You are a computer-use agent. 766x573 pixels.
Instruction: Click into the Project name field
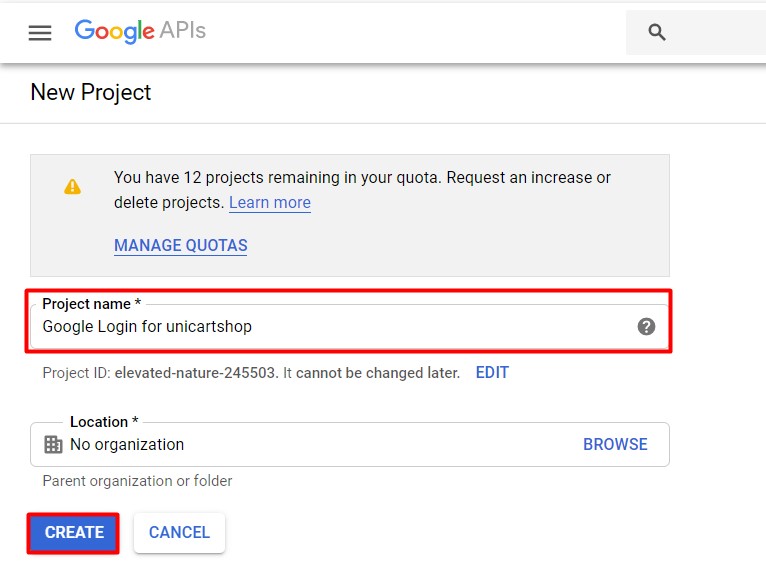(x=349, y=326)
